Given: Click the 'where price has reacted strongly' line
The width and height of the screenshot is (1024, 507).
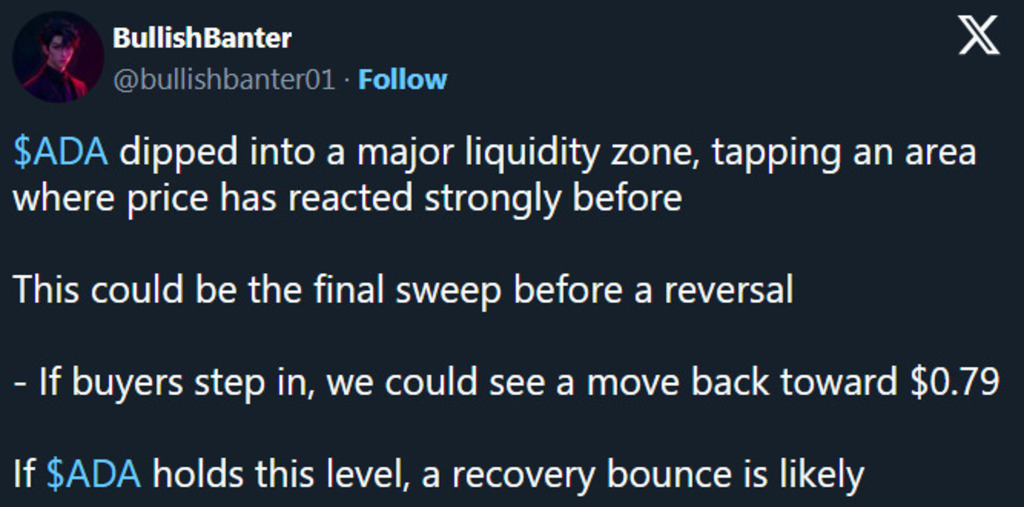Looking at the screenshot, I should coord(346,198).
